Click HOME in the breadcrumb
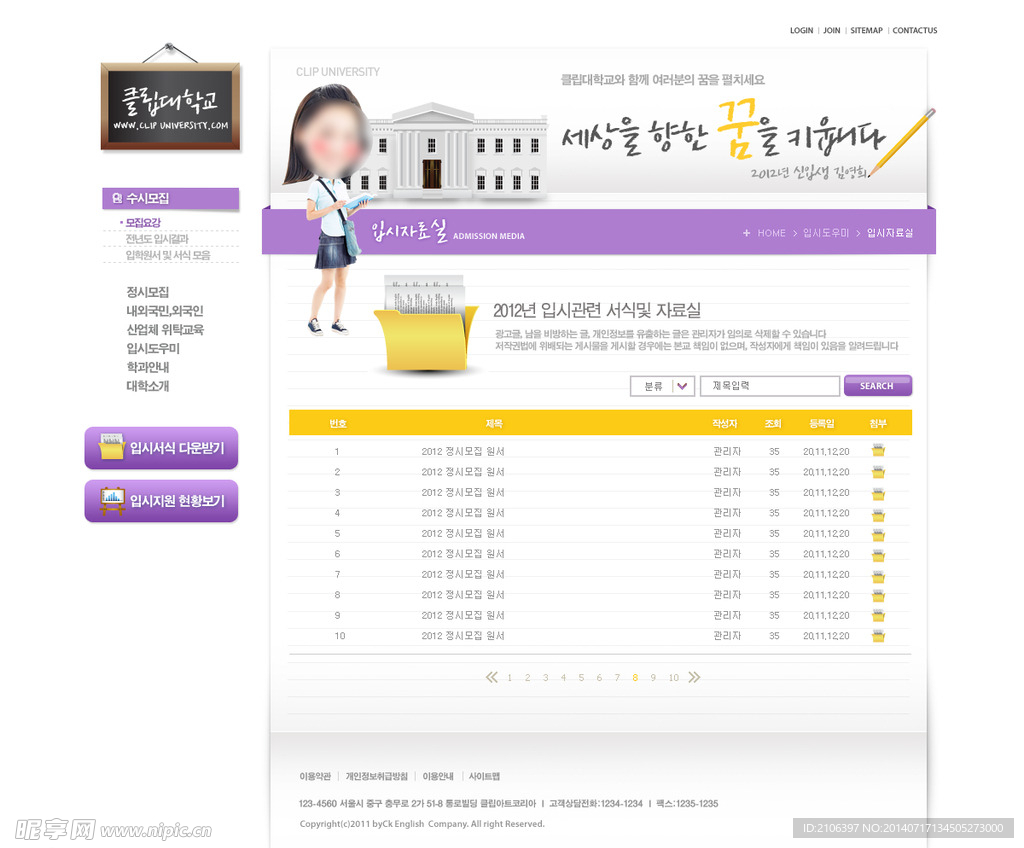Image resolution: width=1024 pixels, height=848 pixels. [x=771, y=233]
